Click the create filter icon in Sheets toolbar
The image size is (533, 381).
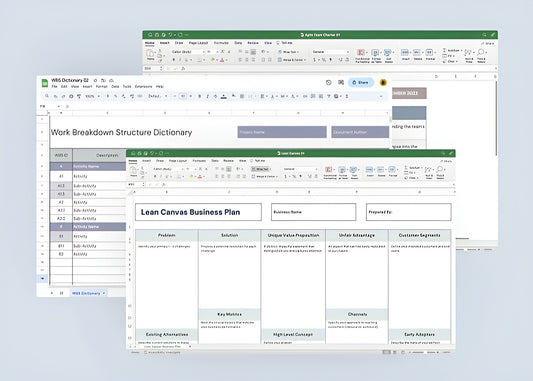click(x=329, y=97)
